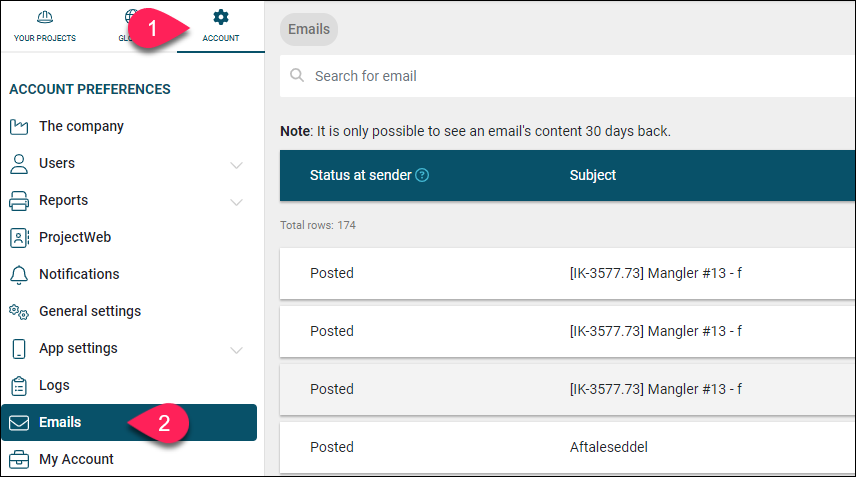Screen dimensions: 856x477
Task: Expand the Reports submenu chevron
Action: coord(236,202)
